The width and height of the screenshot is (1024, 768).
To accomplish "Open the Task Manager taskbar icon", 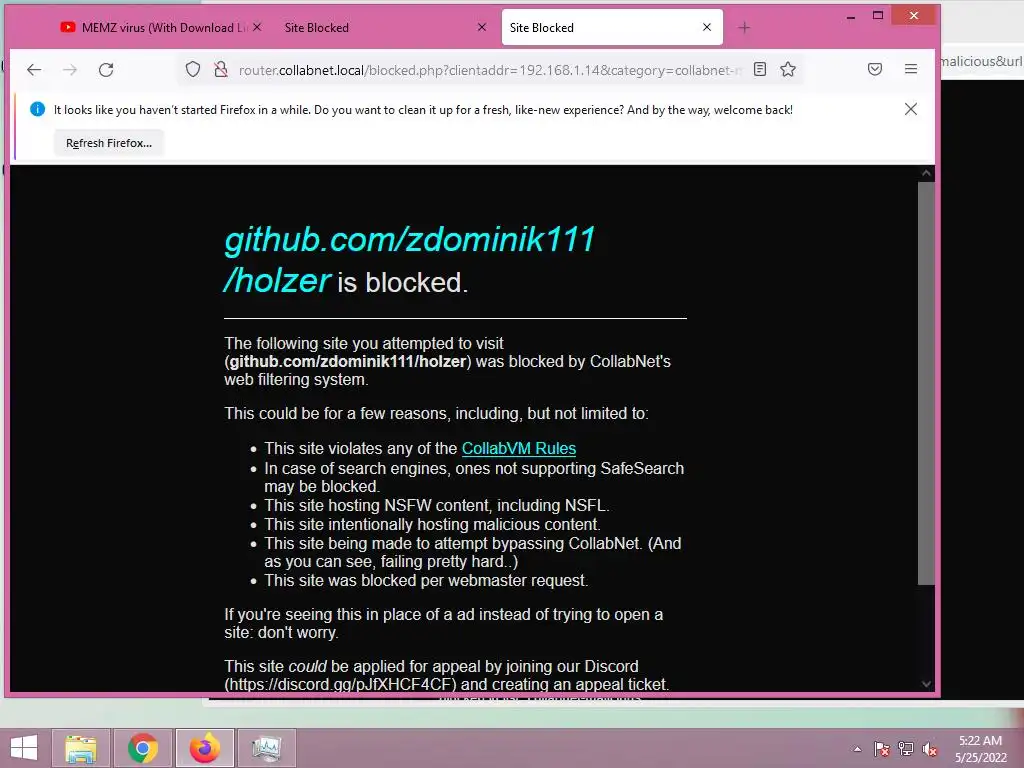I will (266, 748).
